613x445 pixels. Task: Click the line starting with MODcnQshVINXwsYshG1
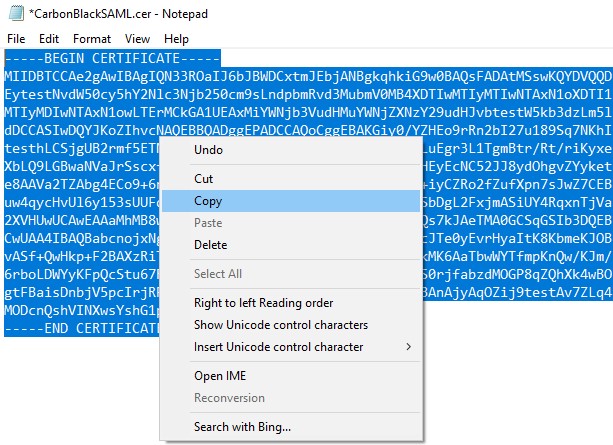point(82,310)
